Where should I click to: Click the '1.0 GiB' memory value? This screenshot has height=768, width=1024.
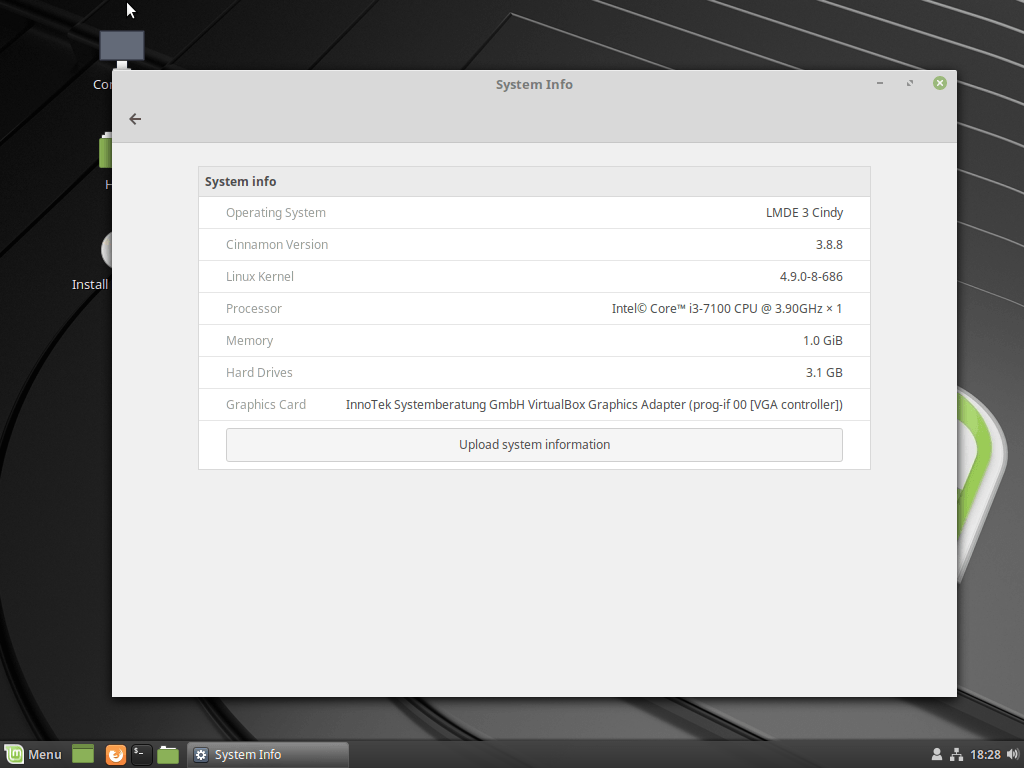(823, 341)
